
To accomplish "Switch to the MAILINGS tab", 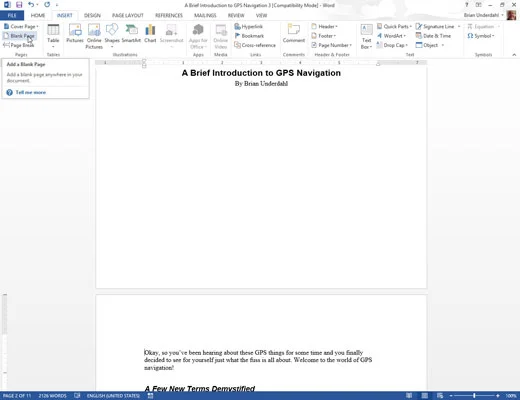I will 205,15.
